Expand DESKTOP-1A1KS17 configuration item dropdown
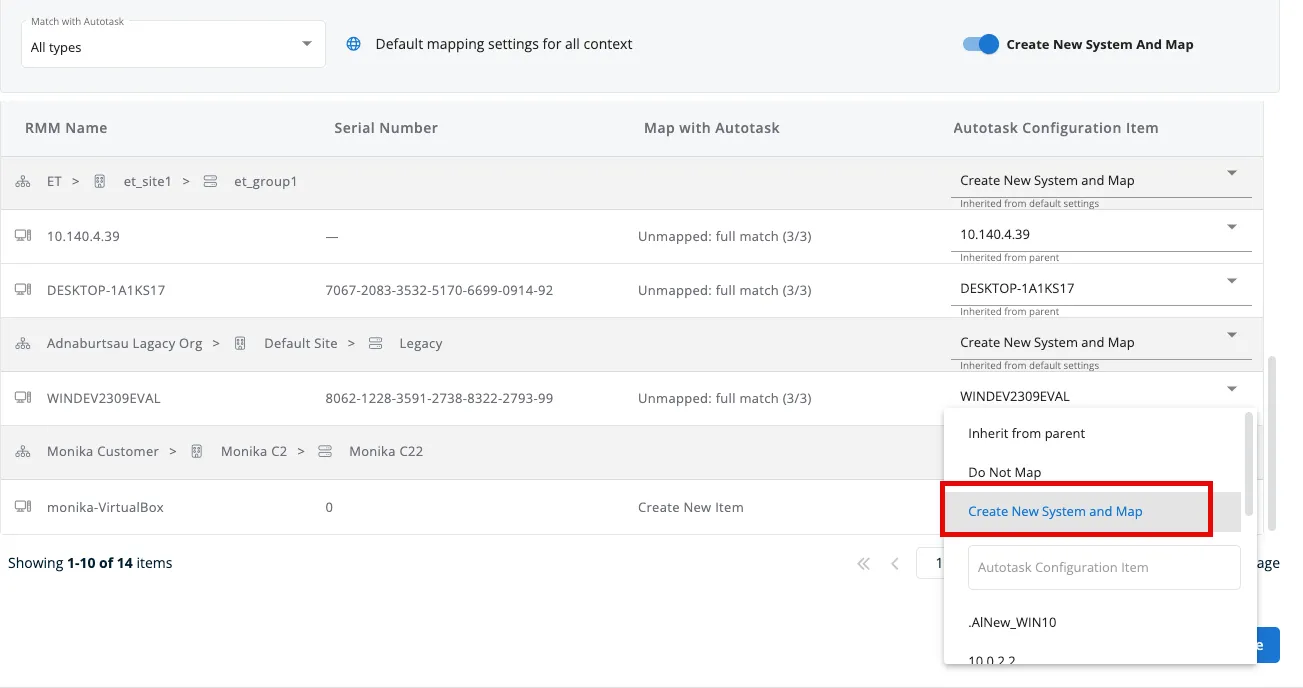Image resolution: width=1303 pixels, height=688 pixels. (x=1231, y=281)
